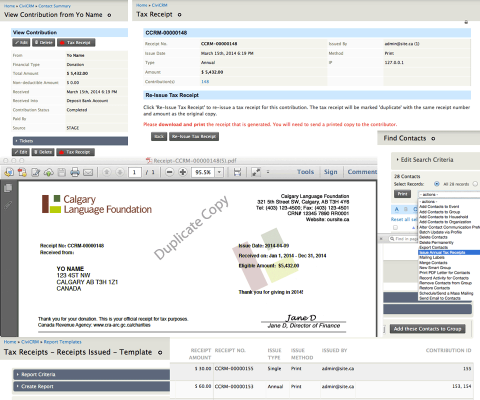Click the PDF zoom percentage field
This screenshot has height=400, width=480.
pos(203,172)
